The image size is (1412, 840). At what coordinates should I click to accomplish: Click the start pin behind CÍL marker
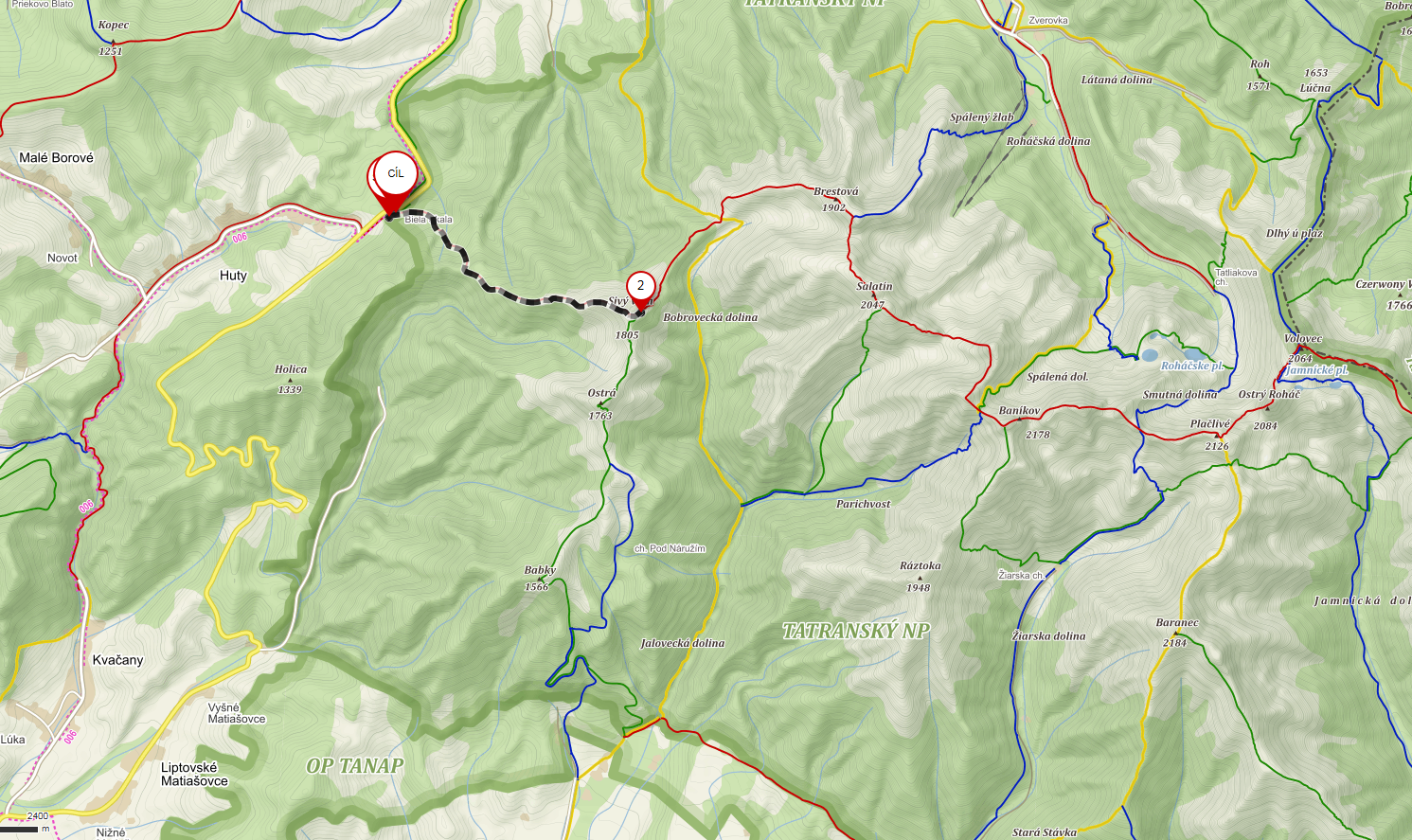[x=372, y=180]
